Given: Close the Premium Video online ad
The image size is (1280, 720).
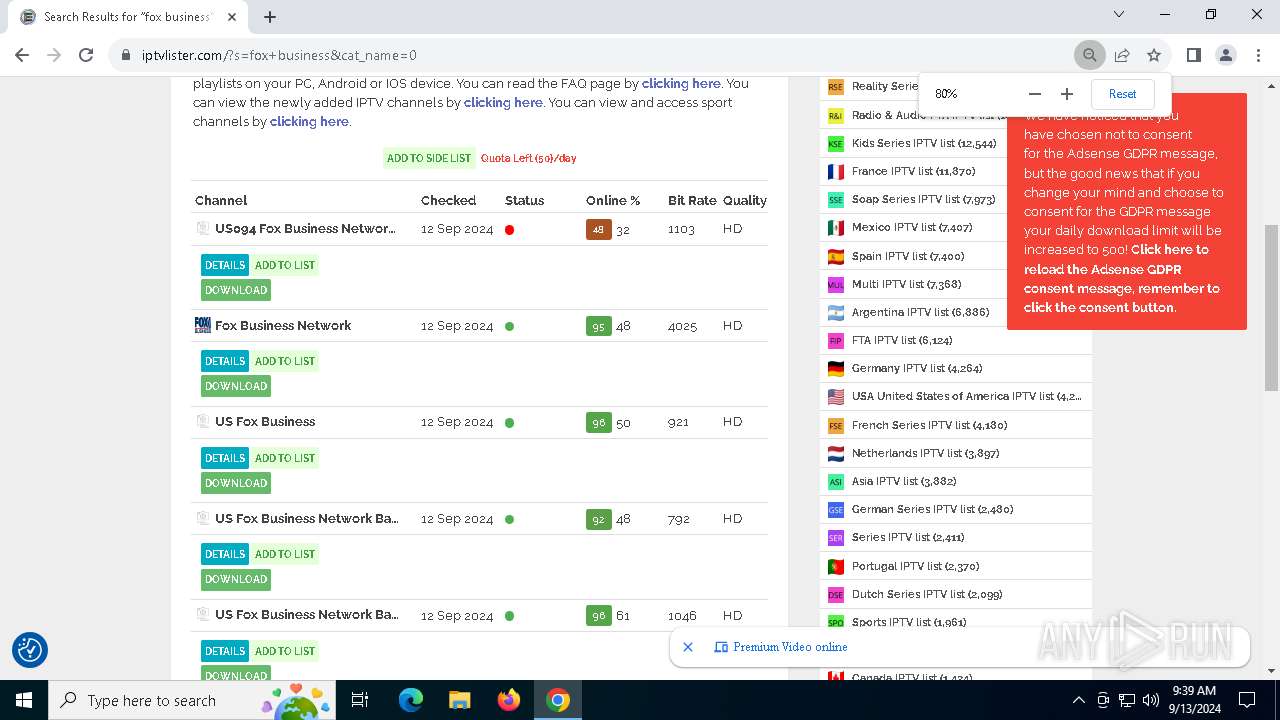Looking at the screenshot, I should [x=688, y=647].
